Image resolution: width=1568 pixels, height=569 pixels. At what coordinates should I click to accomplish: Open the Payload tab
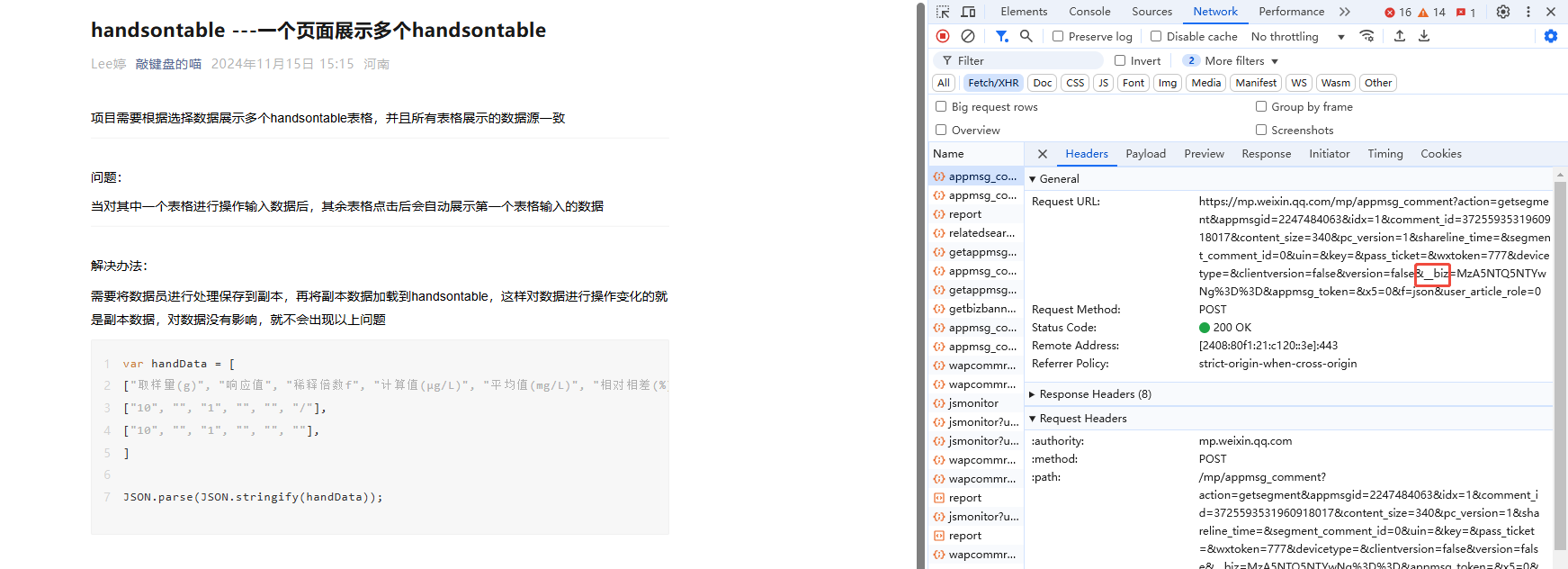(x=1145, y=154)
